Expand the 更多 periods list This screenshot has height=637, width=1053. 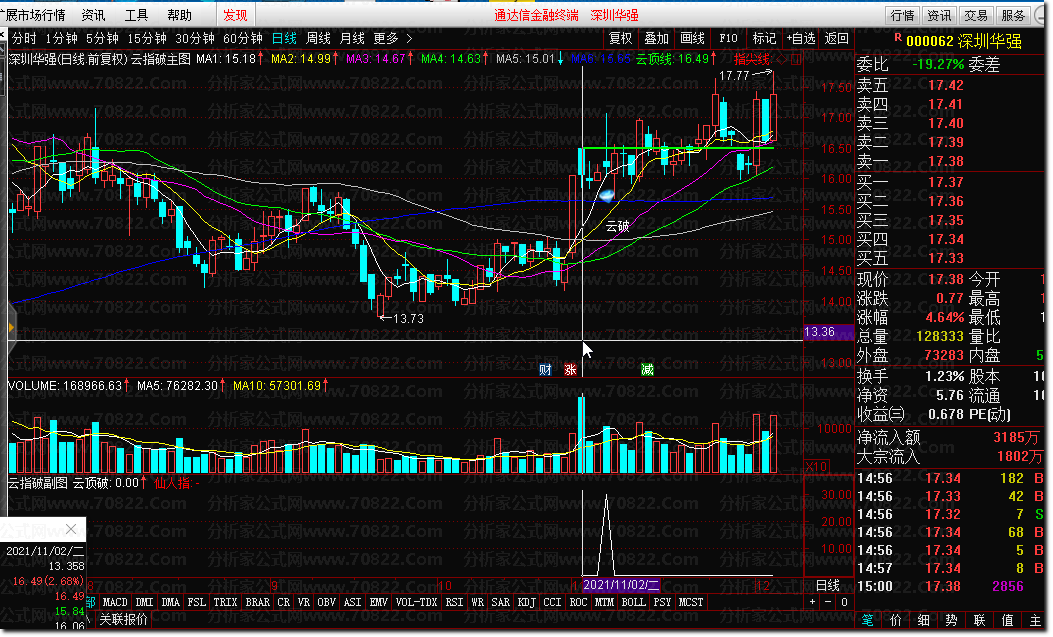point(392,39)
